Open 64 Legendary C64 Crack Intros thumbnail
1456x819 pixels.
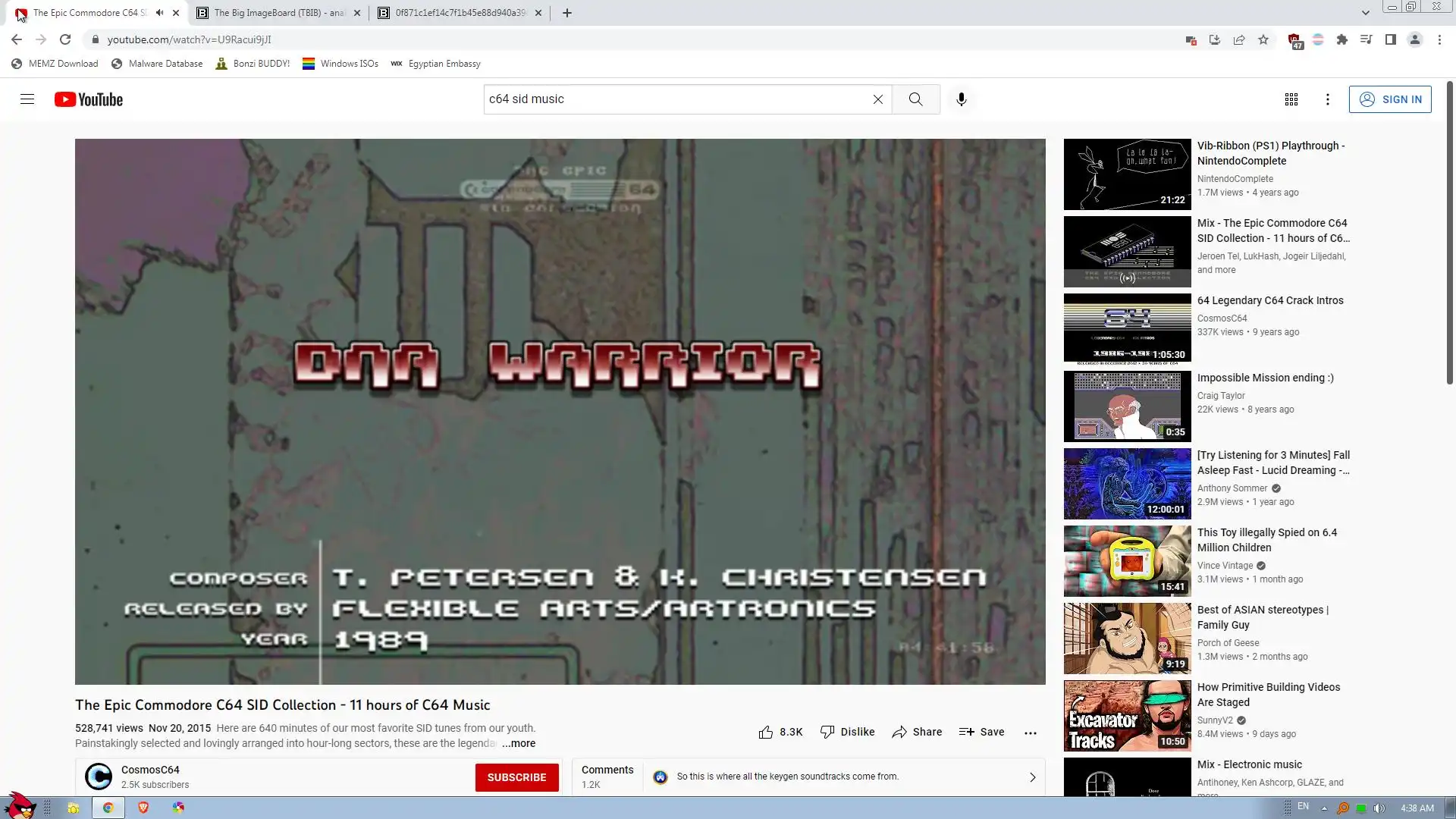point(1127,329)
